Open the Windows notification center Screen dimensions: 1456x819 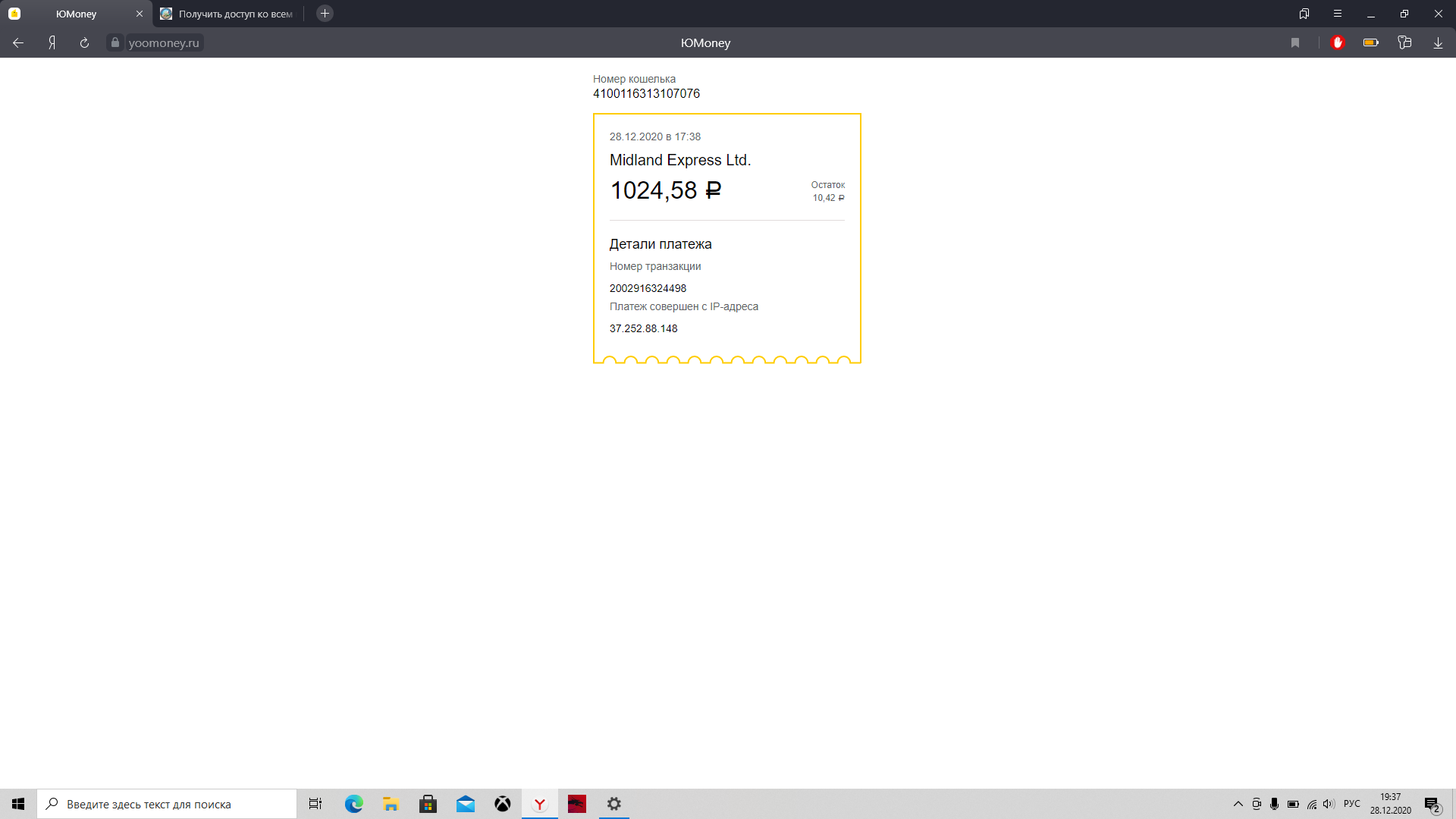pos(1432,804)
